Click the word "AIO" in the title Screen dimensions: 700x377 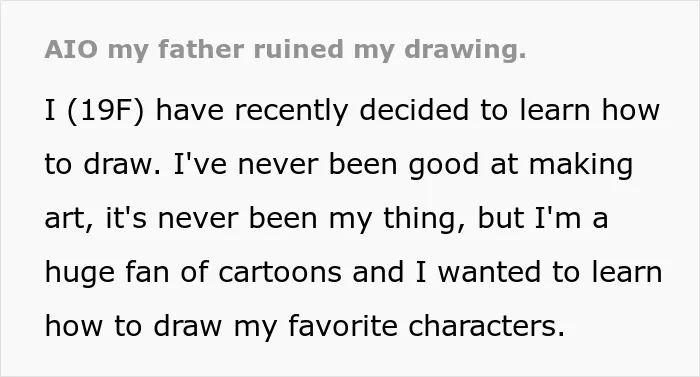point(71,49)
